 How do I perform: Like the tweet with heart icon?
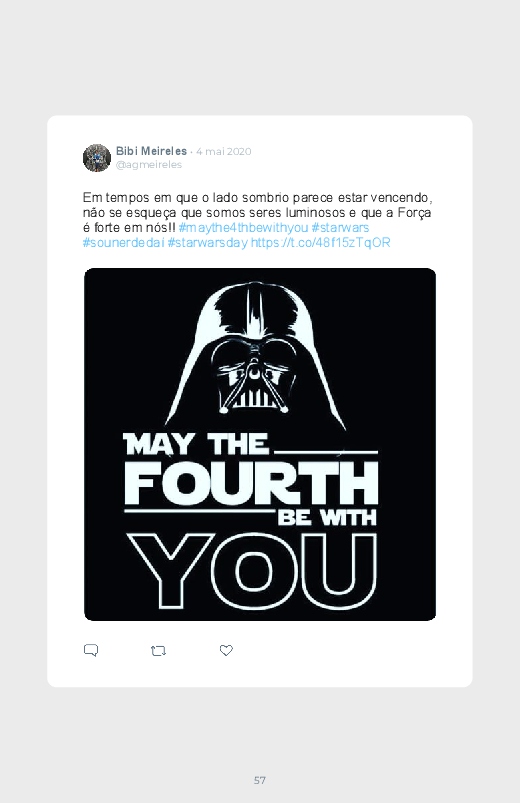pyautogui.click(x=226, y=650)
